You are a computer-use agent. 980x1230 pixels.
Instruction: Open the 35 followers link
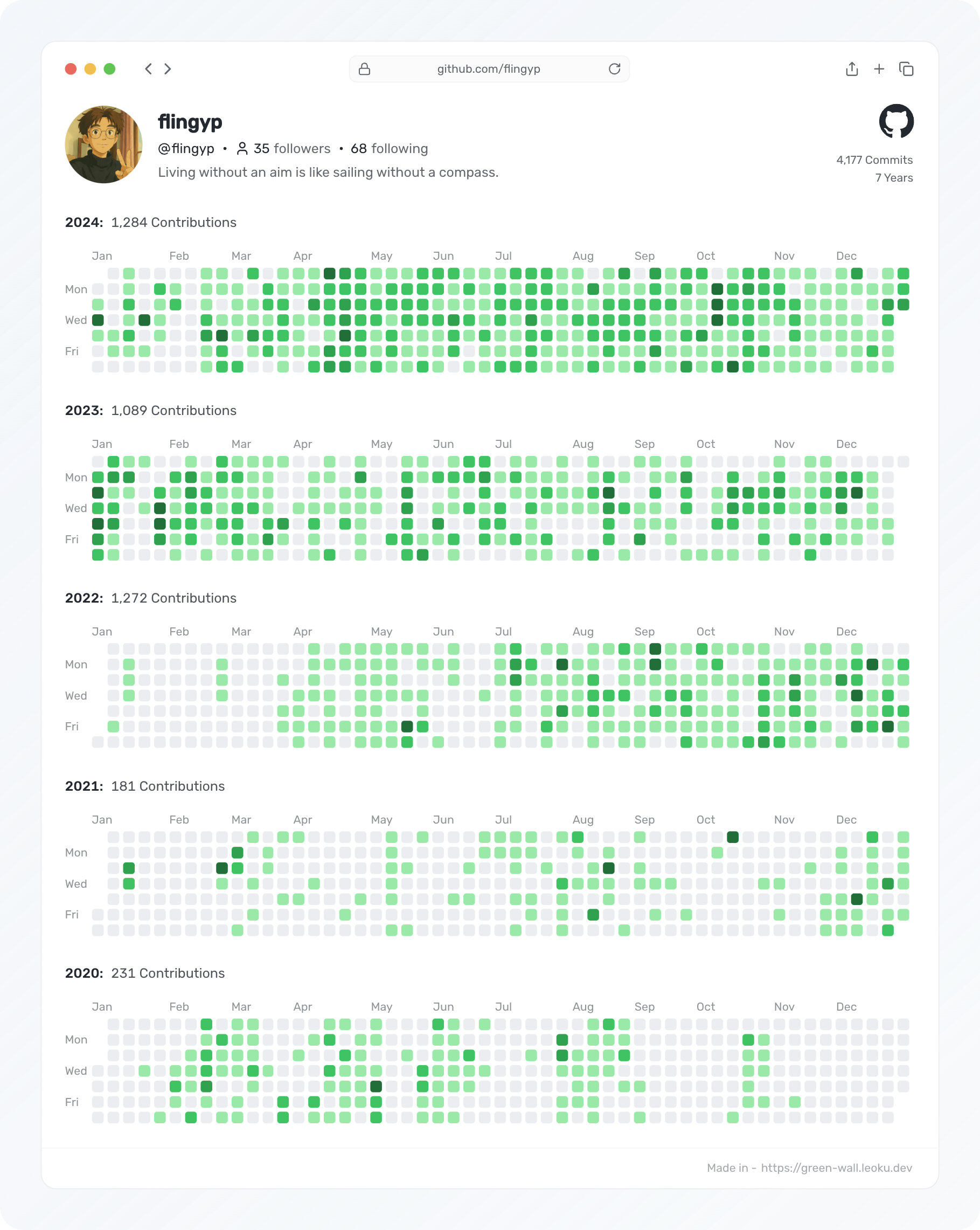[292, 148]
